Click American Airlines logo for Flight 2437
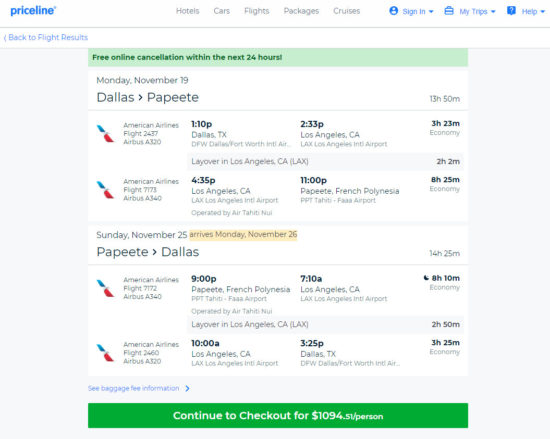 pyautogui.click(x=105, y=133)
